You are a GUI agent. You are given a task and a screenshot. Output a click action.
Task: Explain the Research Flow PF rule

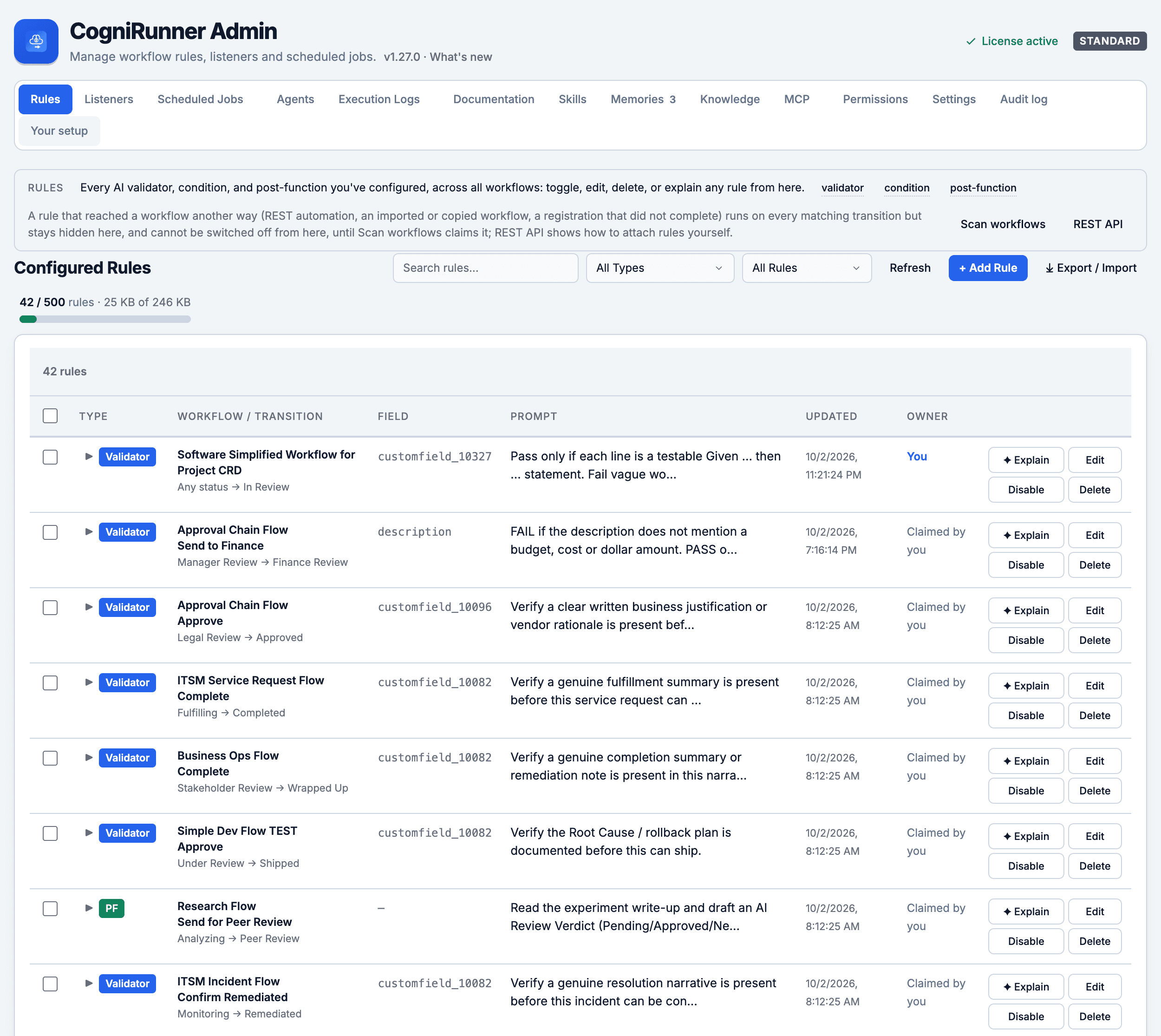1025,911
